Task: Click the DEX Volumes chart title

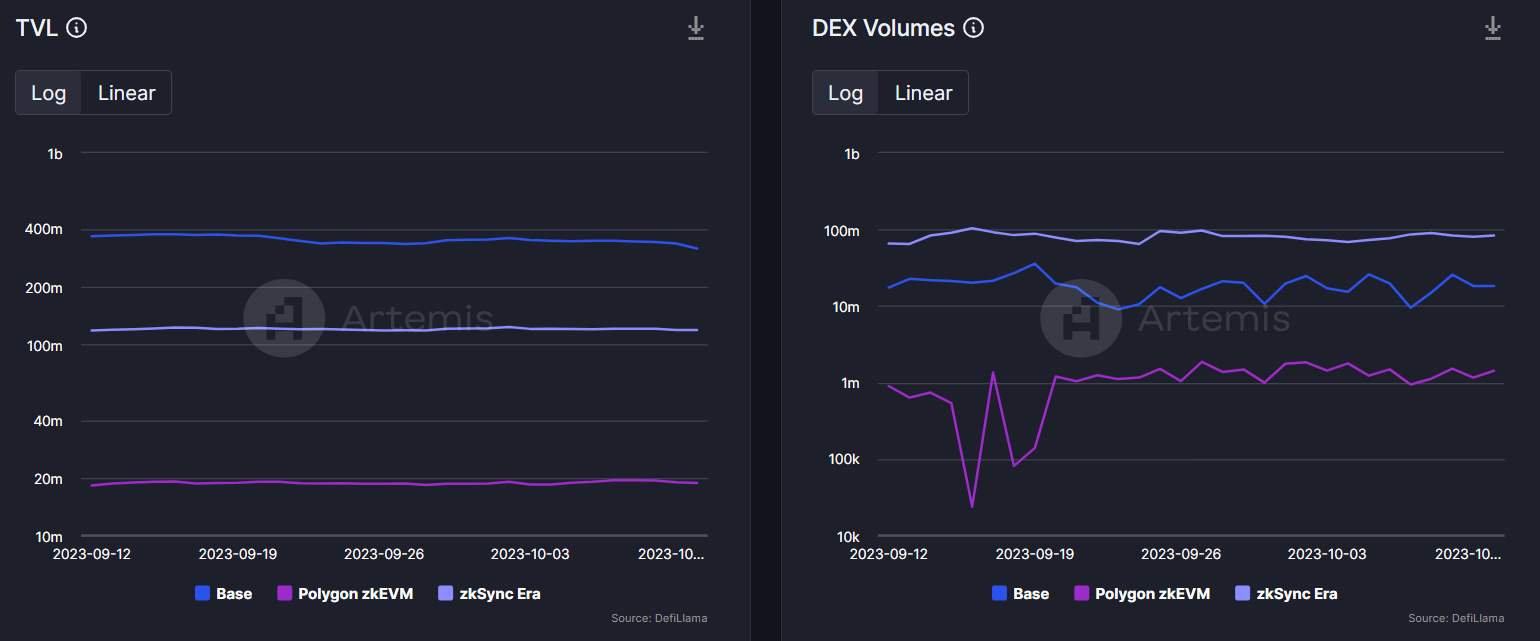Action: pos(883,28)
